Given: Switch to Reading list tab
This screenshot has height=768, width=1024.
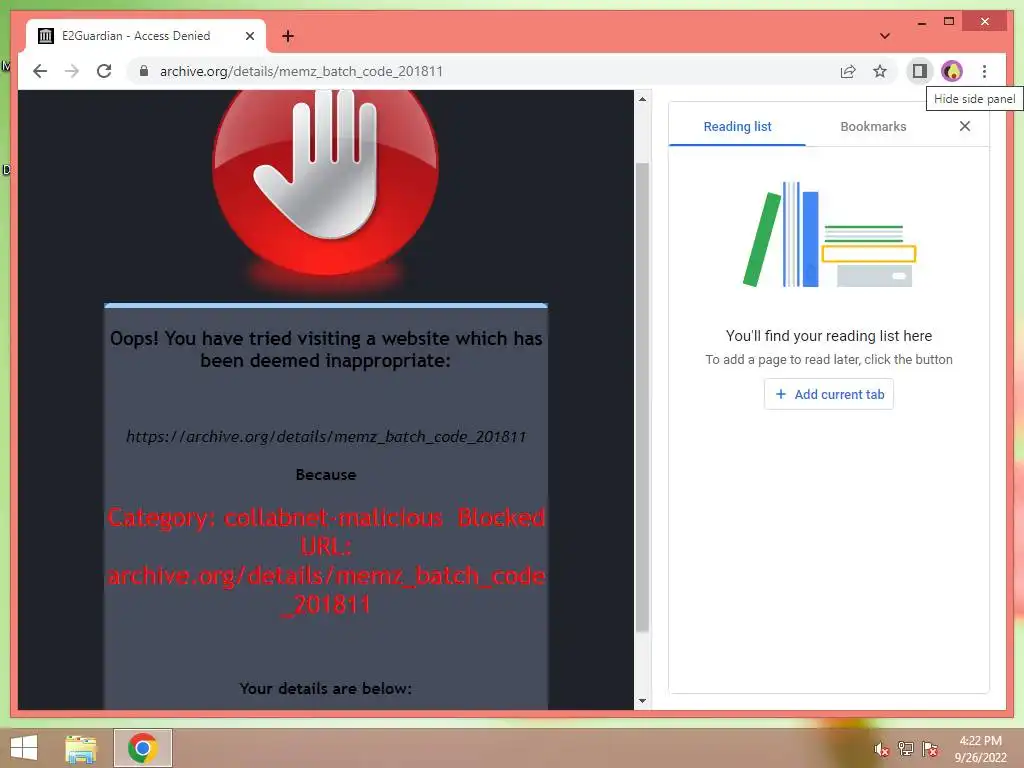Looking at the screenshot, I should (737, 127).
